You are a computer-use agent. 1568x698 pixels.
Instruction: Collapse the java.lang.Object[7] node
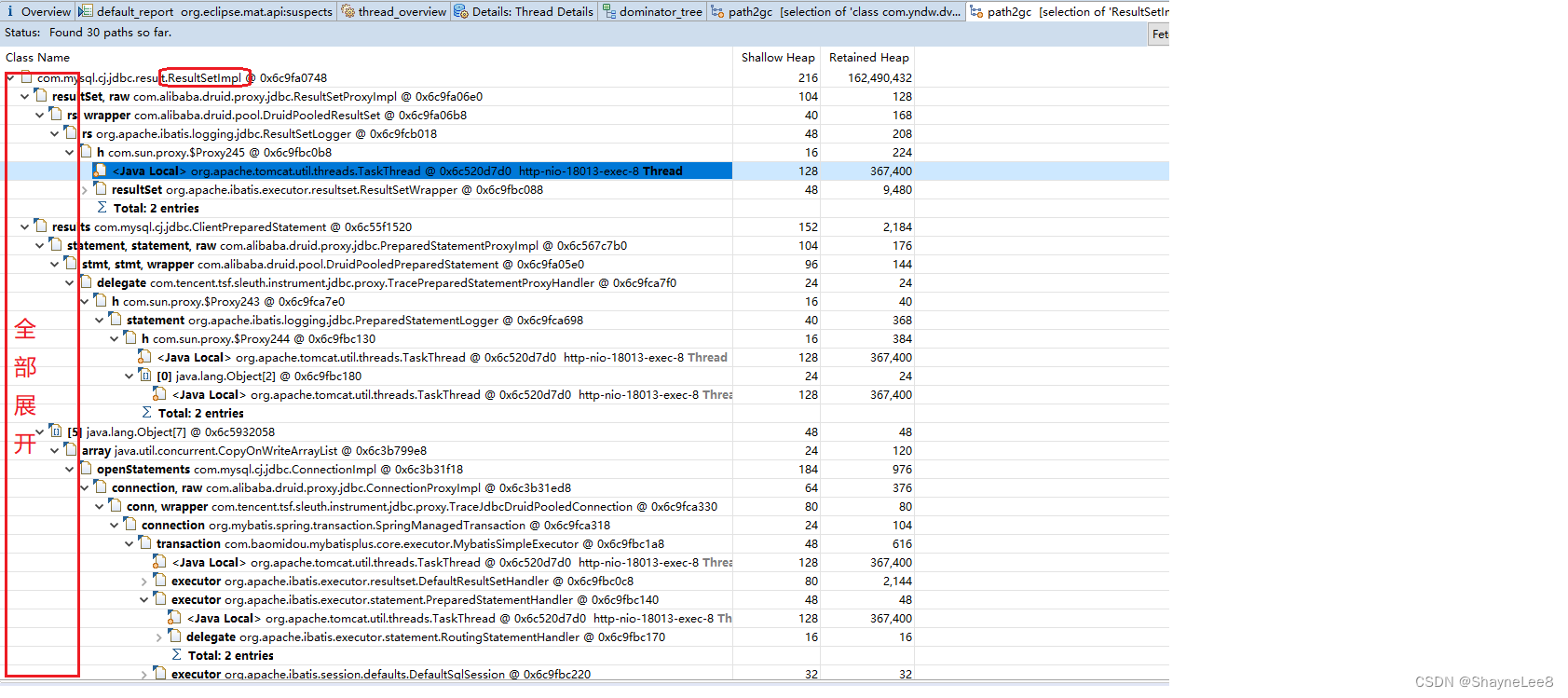coord(40,431)
